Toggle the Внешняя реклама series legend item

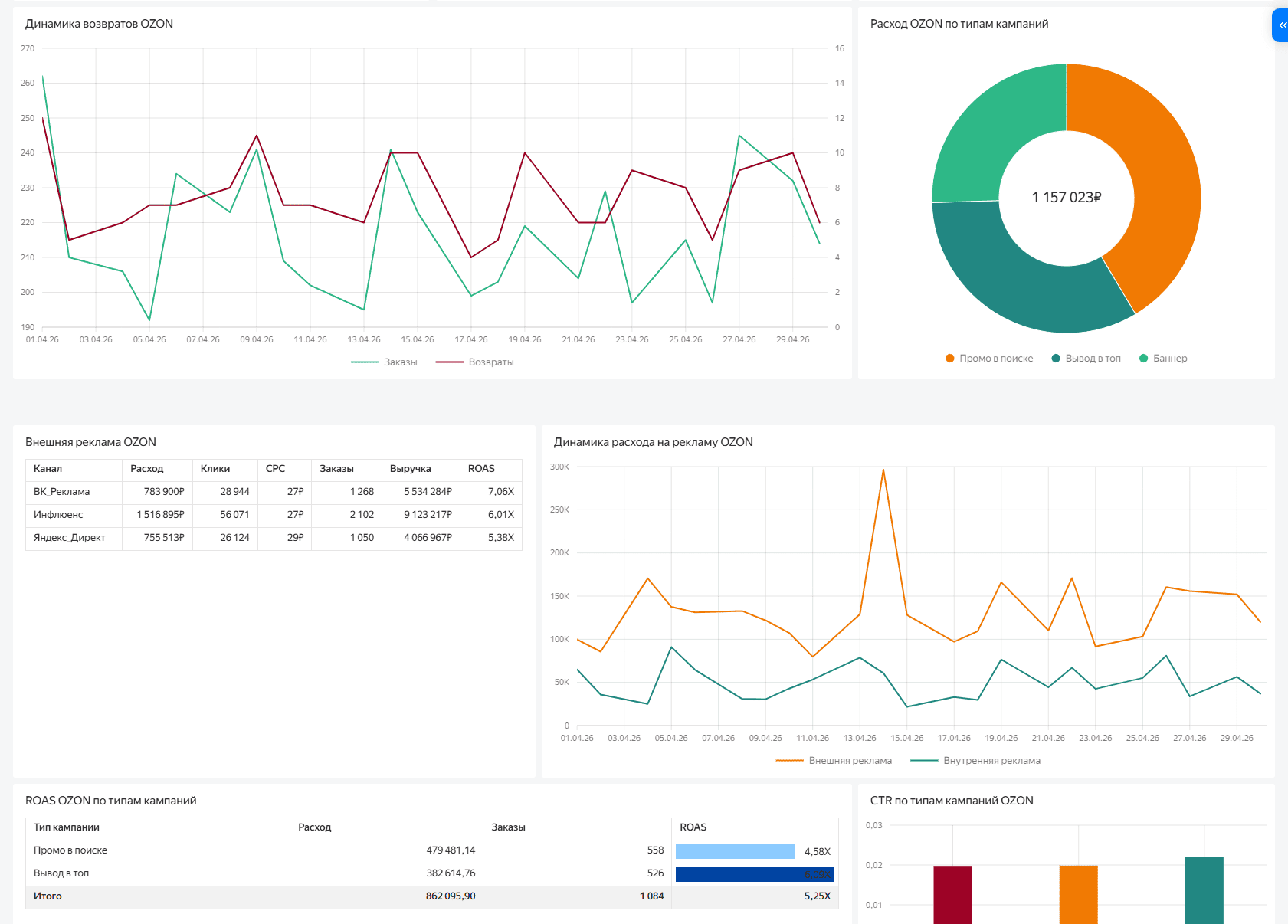[834, 761]
